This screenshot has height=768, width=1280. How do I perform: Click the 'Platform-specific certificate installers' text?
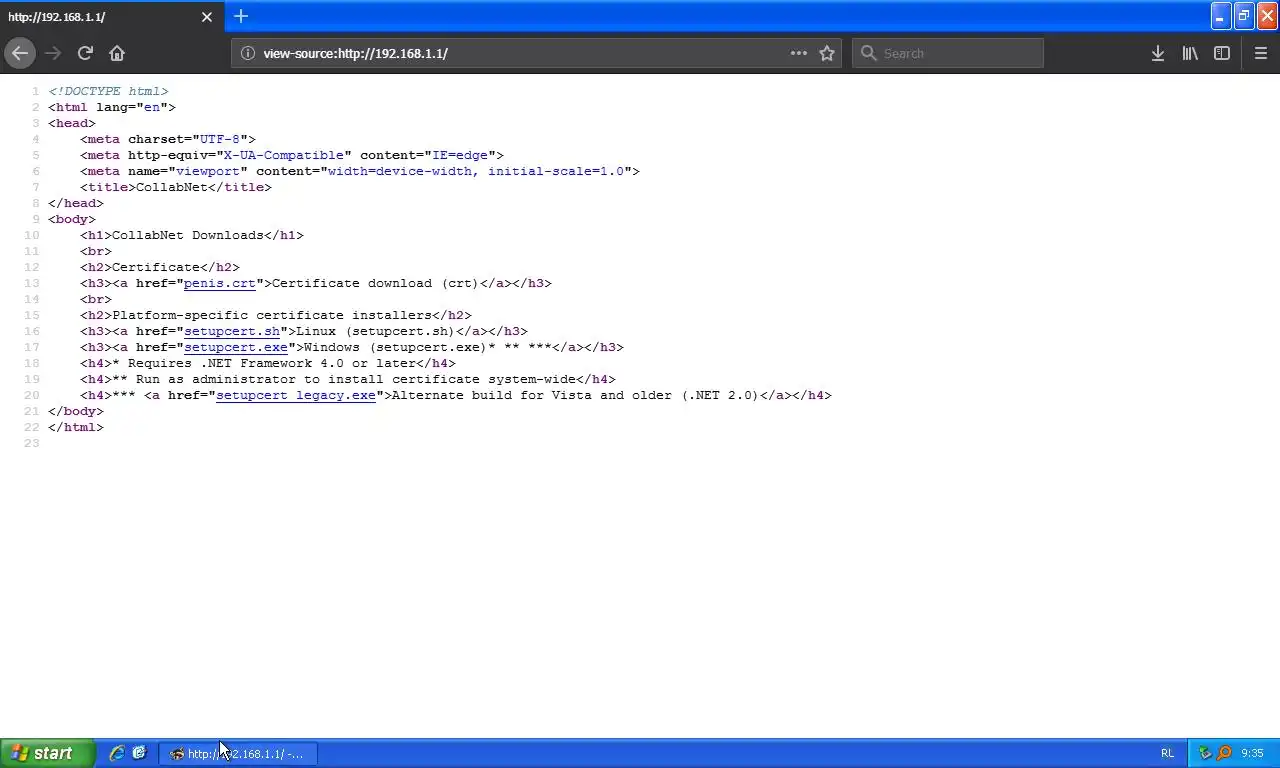tap(272, 315)
